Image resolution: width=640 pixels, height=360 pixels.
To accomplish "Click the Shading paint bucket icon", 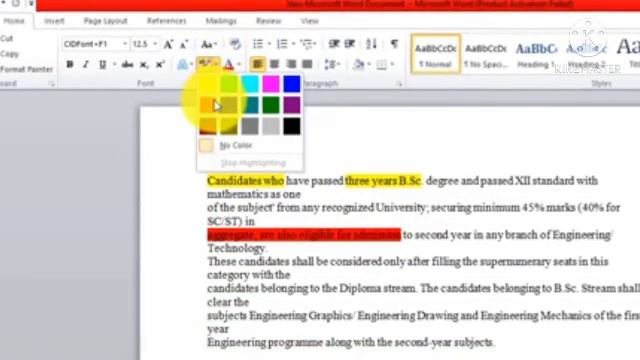I will point(359,64).
